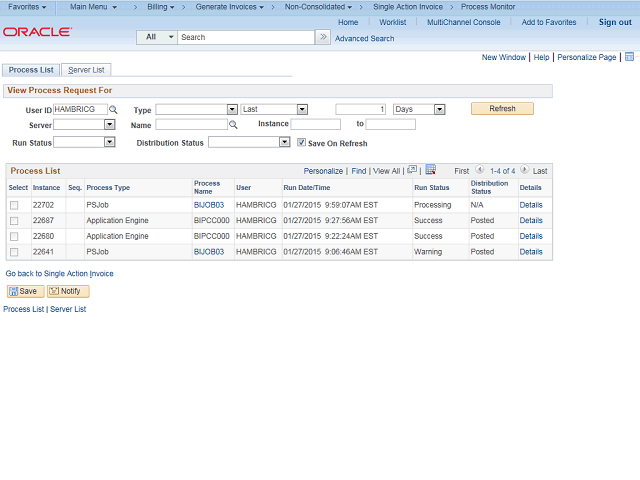
Task: Click Find link in Process List grid
Action: [359, 171]
